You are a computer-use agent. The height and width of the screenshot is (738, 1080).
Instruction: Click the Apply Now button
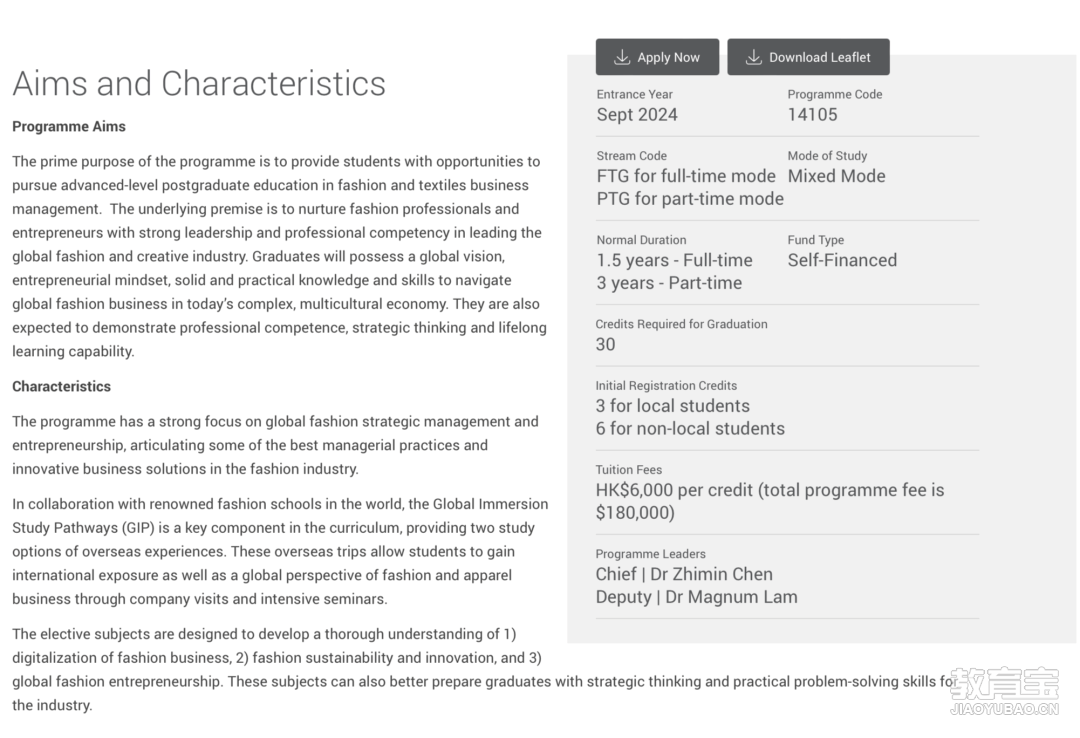tap(657, 57)
